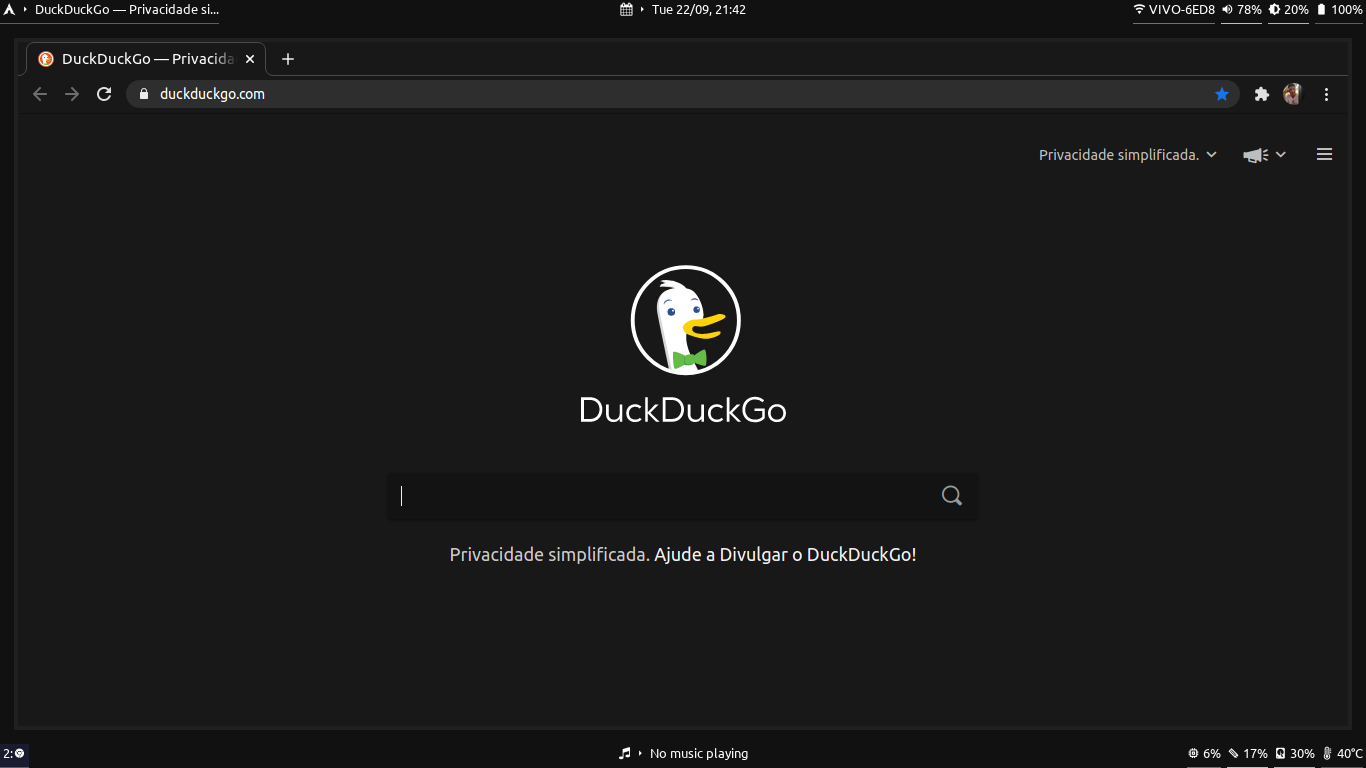This screenshot has width=1366, height=768.
Task: Focus the DuckDuckGo search box
Action: point(683,496)
